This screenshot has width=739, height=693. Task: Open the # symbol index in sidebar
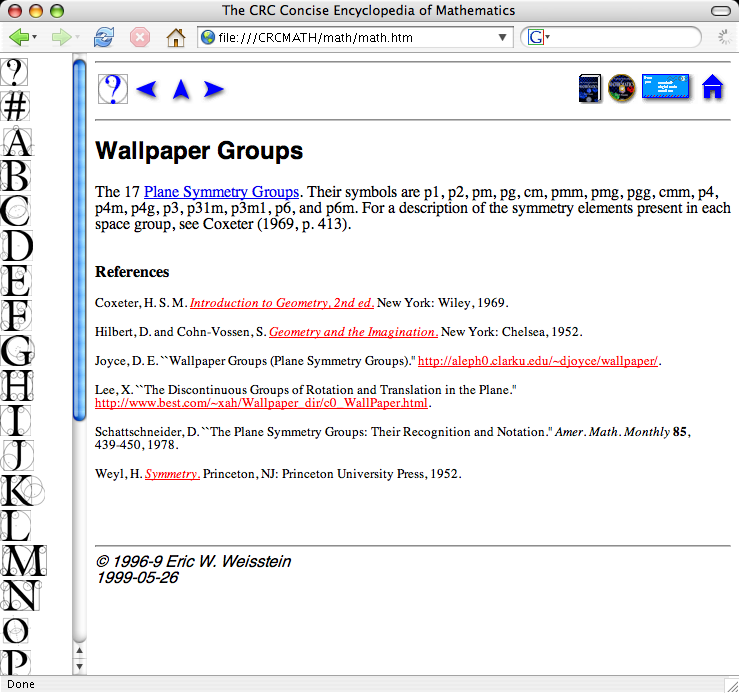(16, 107)
